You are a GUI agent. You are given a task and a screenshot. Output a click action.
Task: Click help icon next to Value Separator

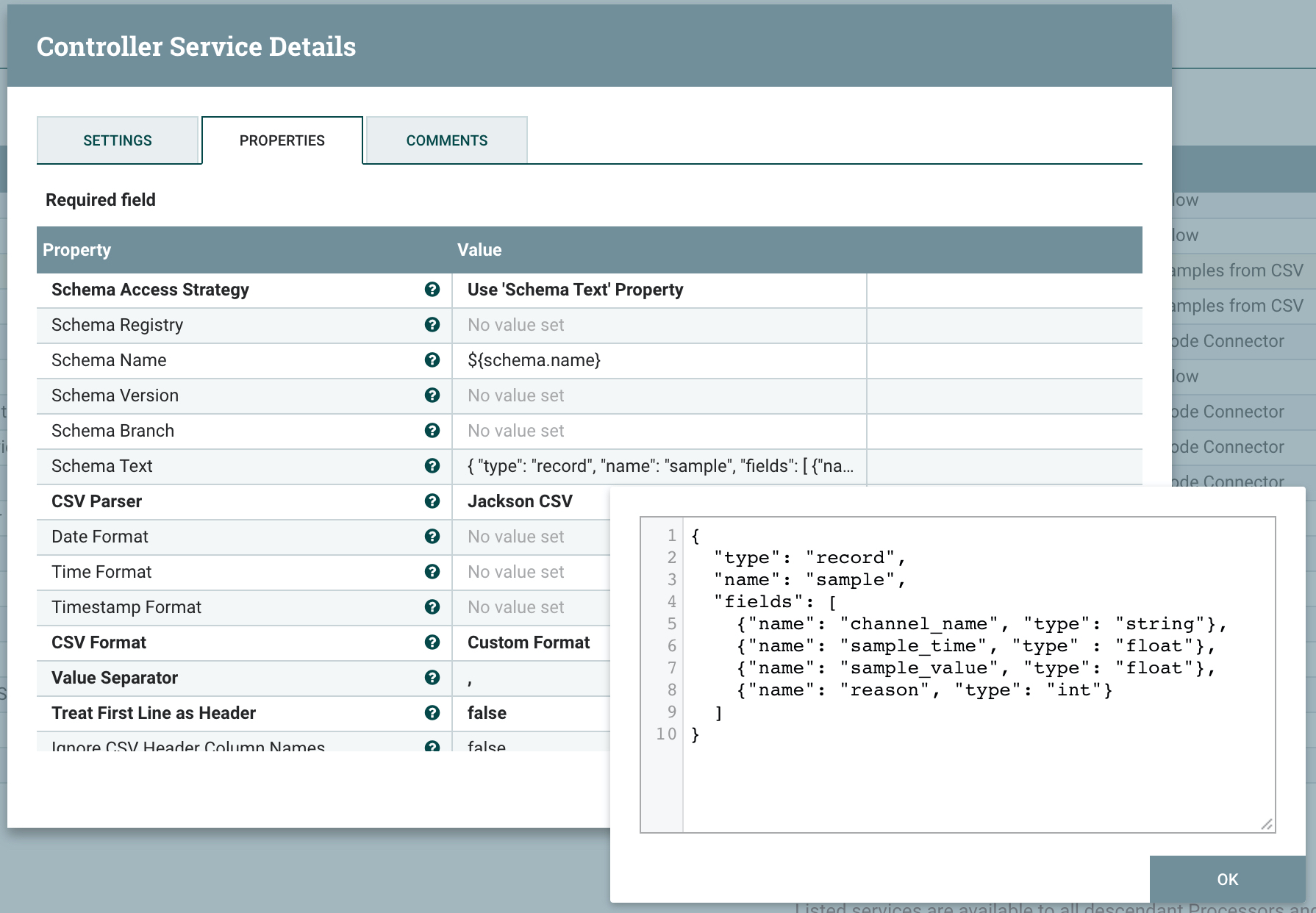(x=432, y=678)
